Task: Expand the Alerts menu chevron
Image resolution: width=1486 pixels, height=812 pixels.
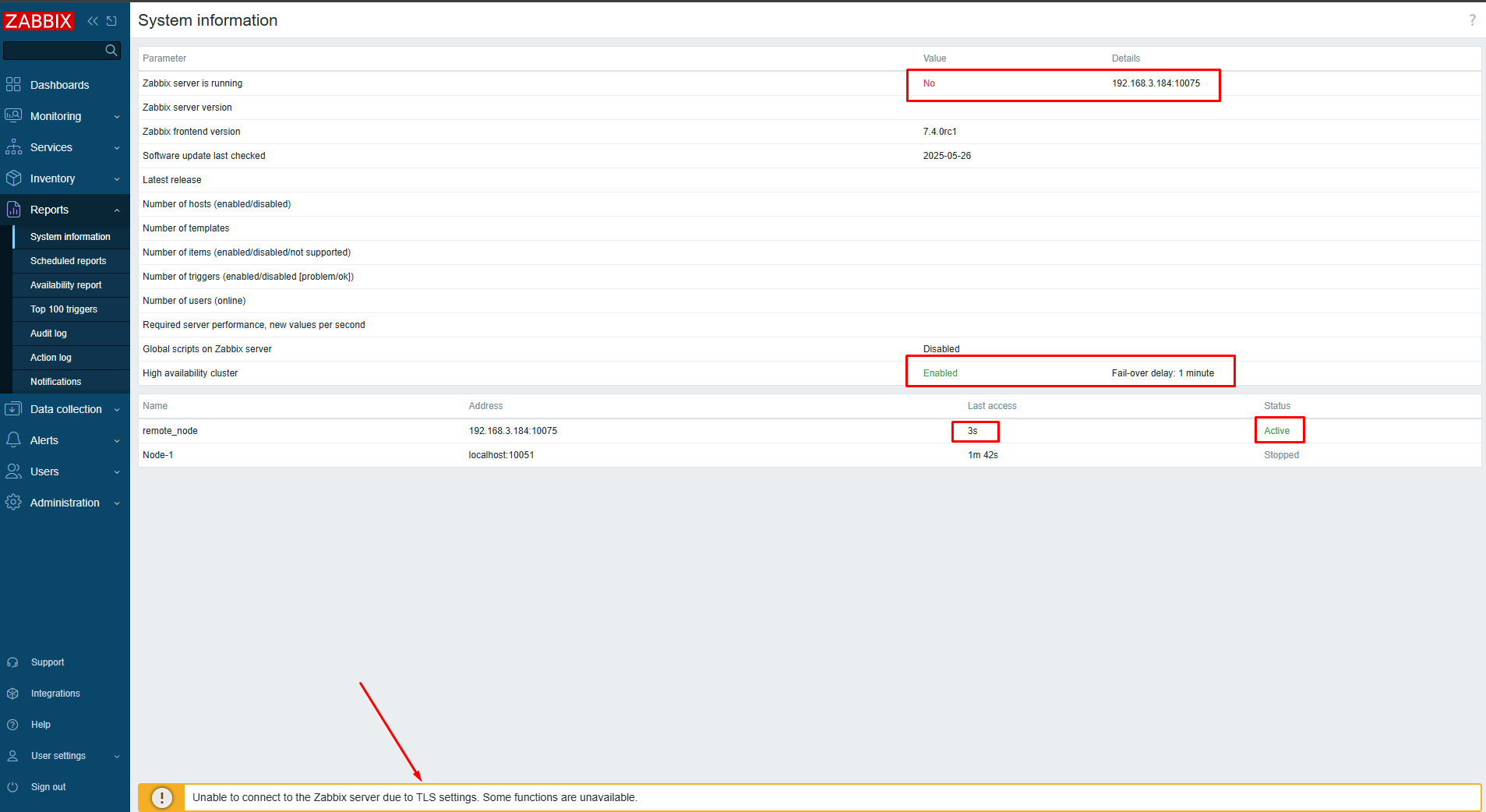Action: click(117, 441)
